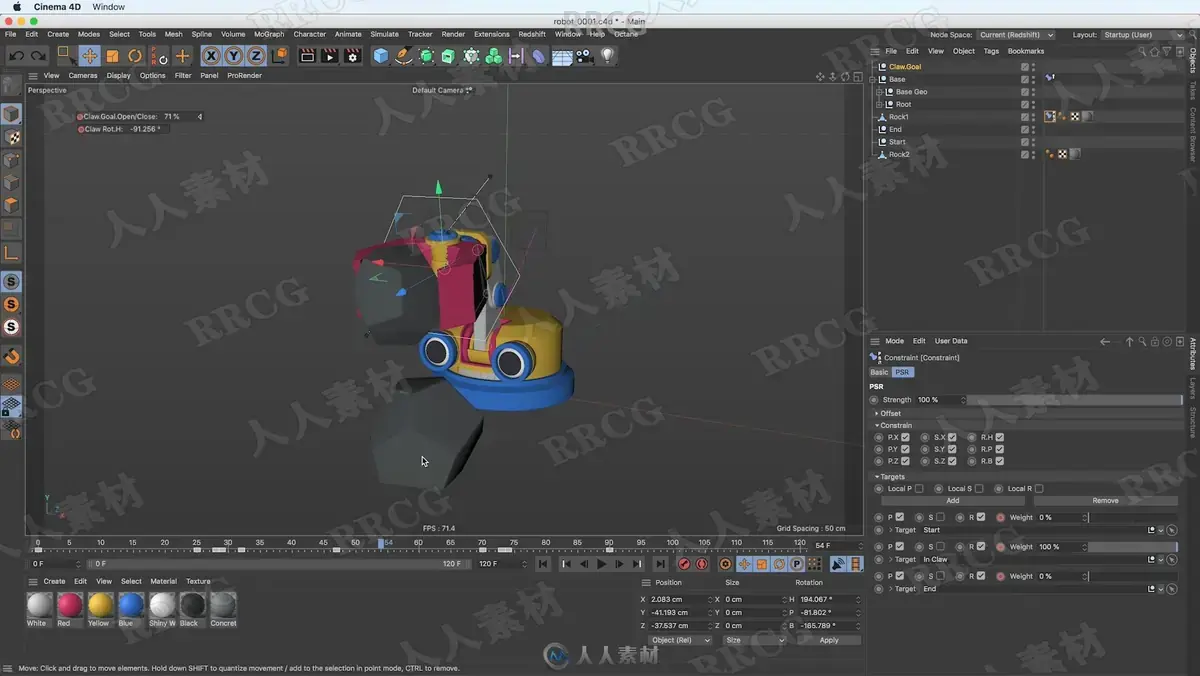
Task: Select the Move tool
Action: pyautogui.click(x=90, y=56)
